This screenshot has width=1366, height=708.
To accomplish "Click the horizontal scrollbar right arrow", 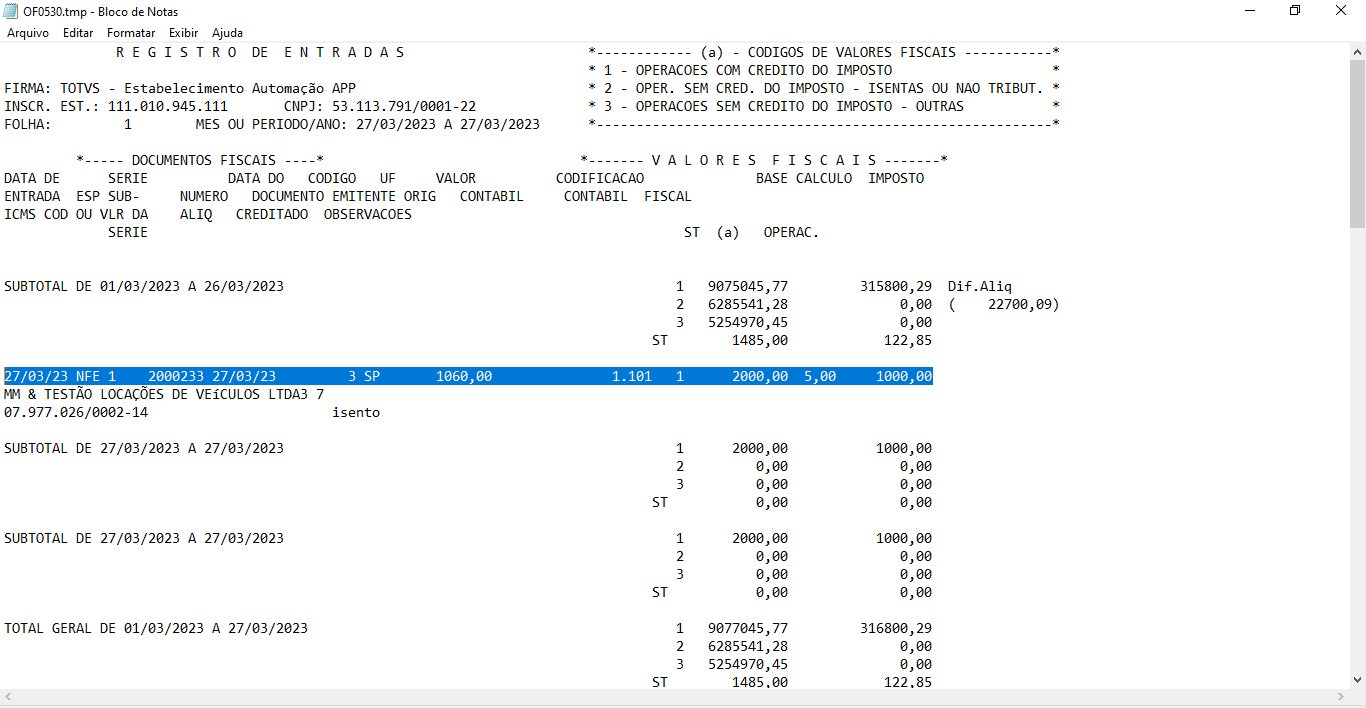I will pos(1340,697).
